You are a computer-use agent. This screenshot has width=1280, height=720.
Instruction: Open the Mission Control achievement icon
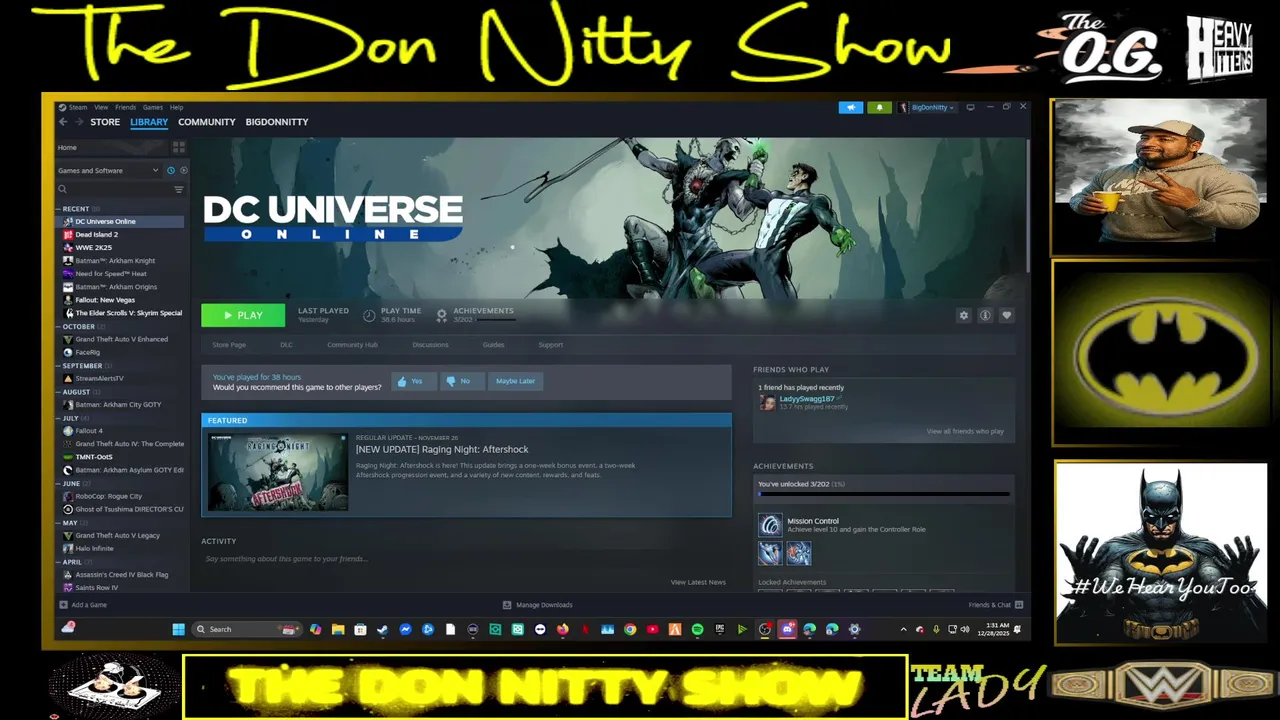click(x=770, y=525)
